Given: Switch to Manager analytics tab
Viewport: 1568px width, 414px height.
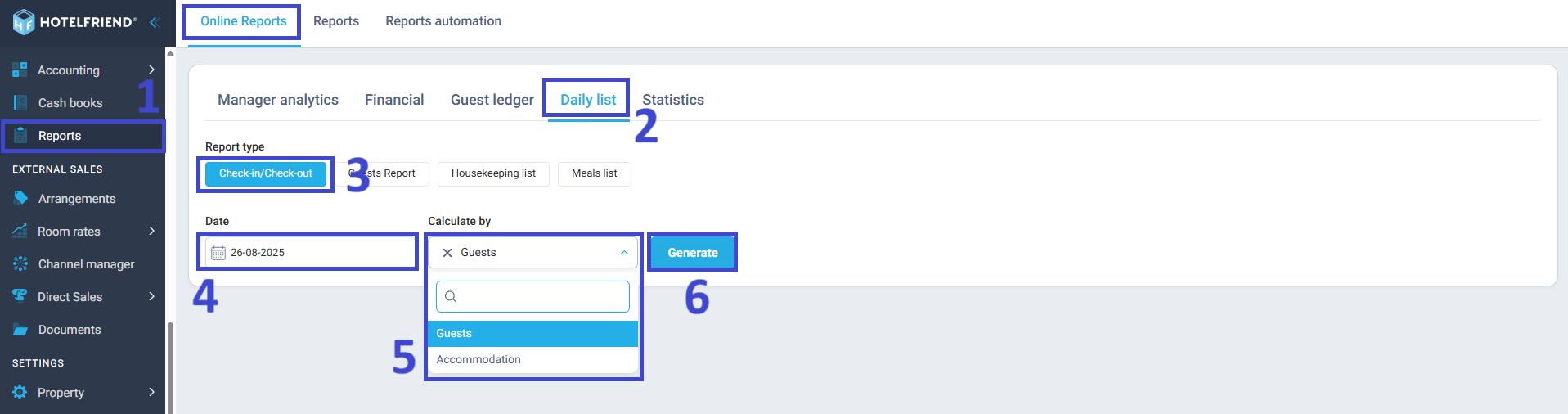Looking at the screenshot, I should [x=278, y=100].
